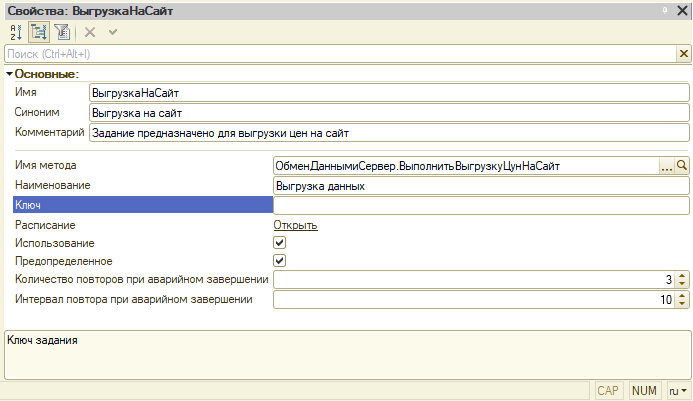Decrease Интервал повтора value with down arrow
693x401 pixels.
point(682,303)
